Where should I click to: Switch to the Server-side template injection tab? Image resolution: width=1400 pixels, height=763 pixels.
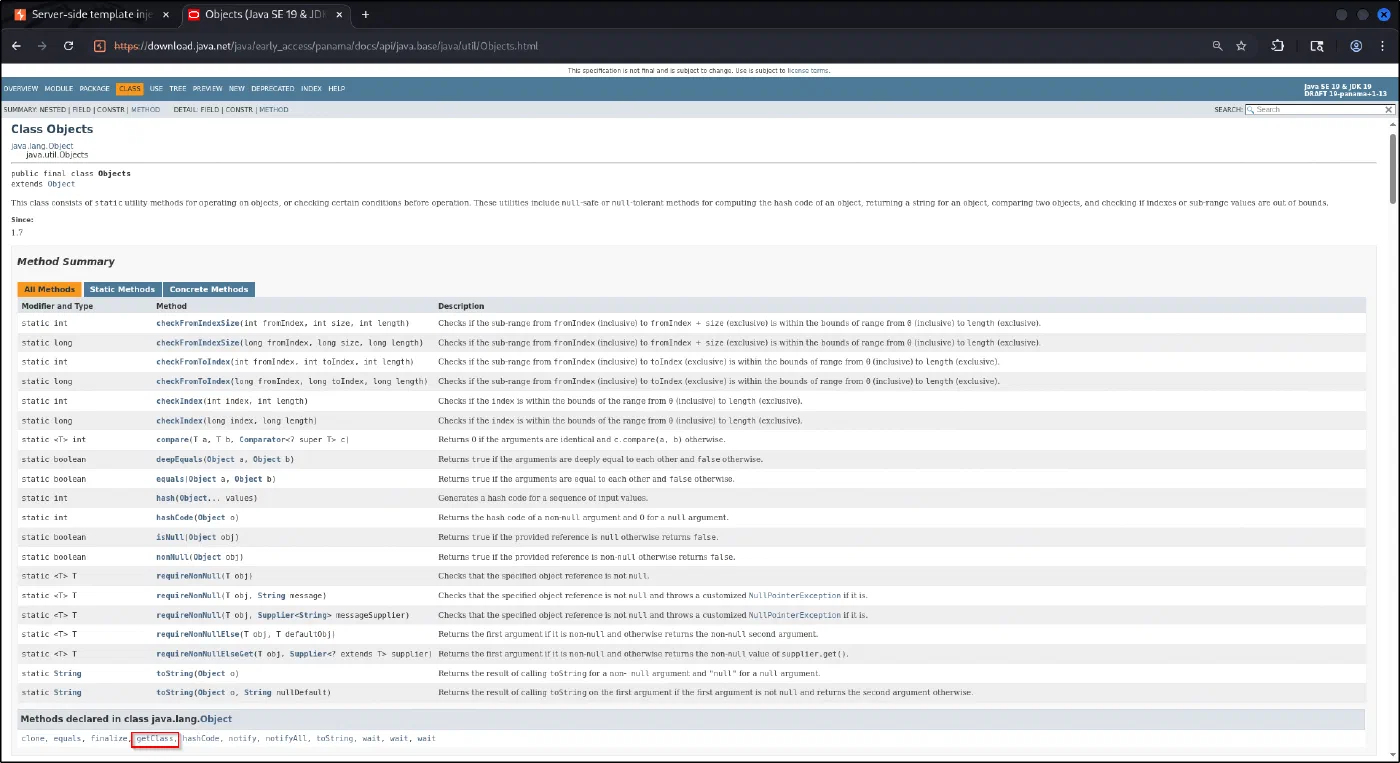pyautogui.click(x=90, y=15)
